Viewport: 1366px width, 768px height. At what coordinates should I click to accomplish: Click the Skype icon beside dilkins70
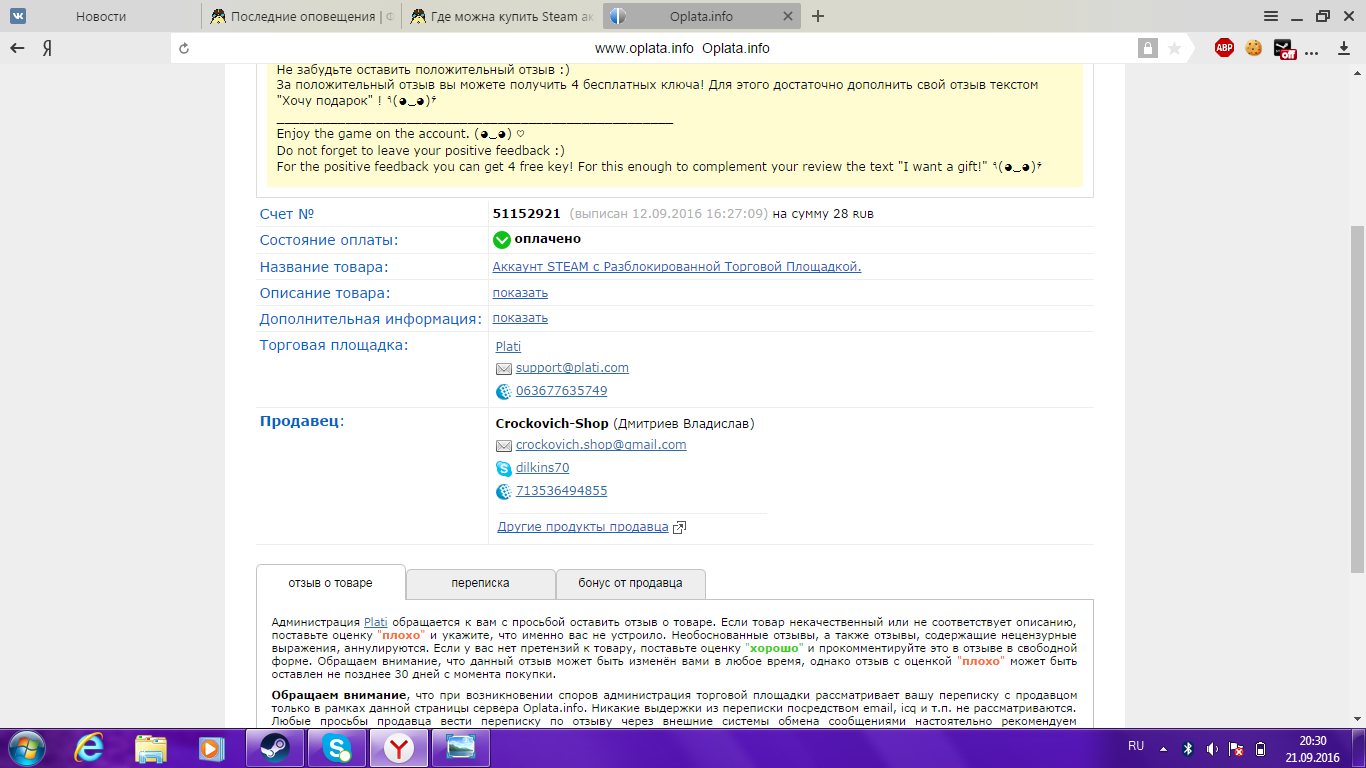click(x=504, y=469)
